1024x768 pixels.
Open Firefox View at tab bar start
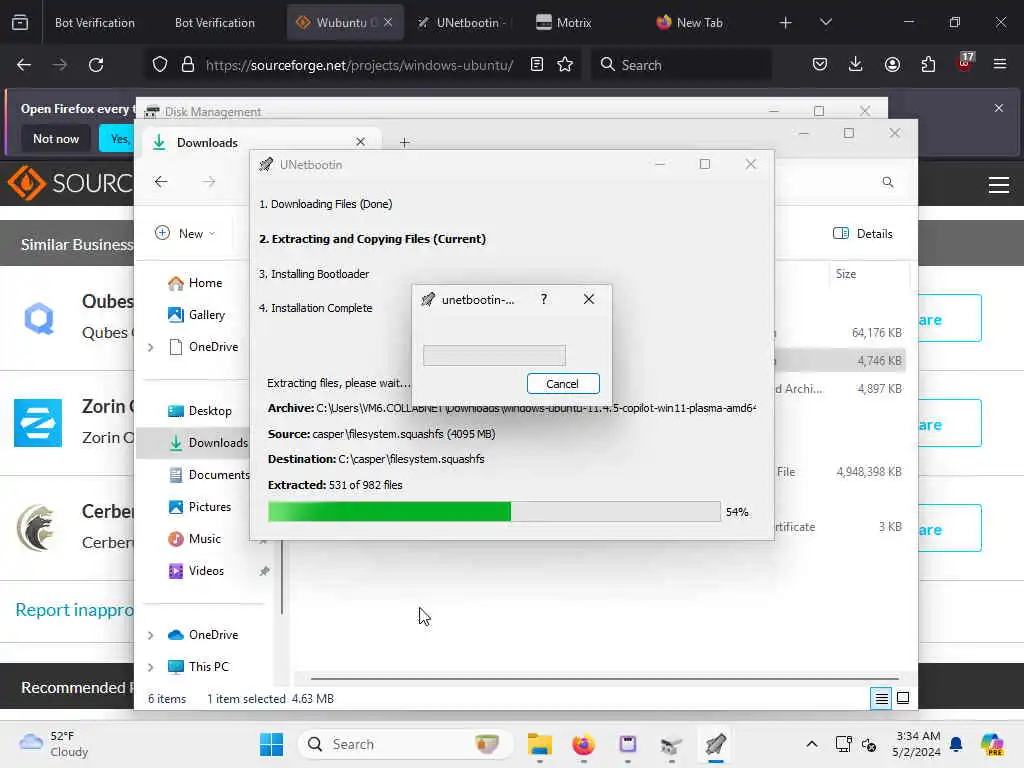20,23
